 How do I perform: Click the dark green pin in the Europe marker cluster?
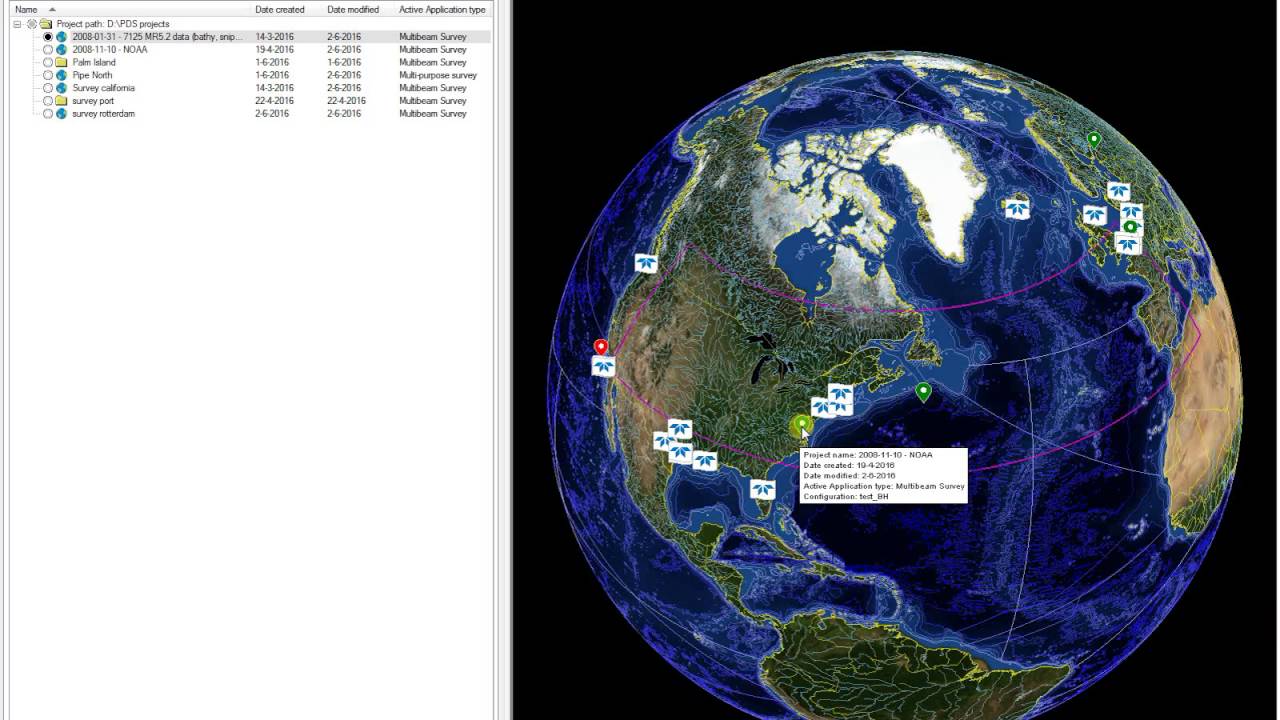click(1130, 227)
